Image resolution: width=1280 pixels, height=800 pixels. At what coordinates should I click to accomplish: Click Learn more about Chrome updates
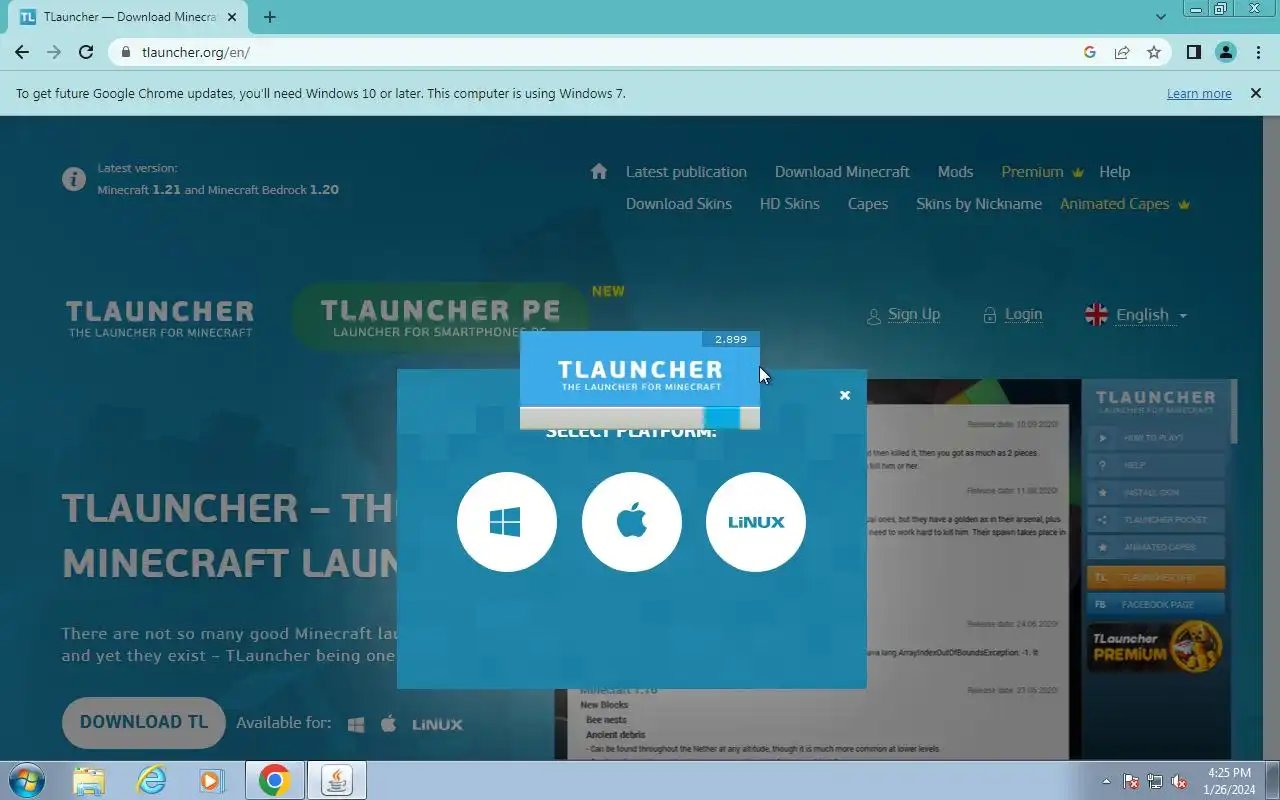coord(1199,93)
